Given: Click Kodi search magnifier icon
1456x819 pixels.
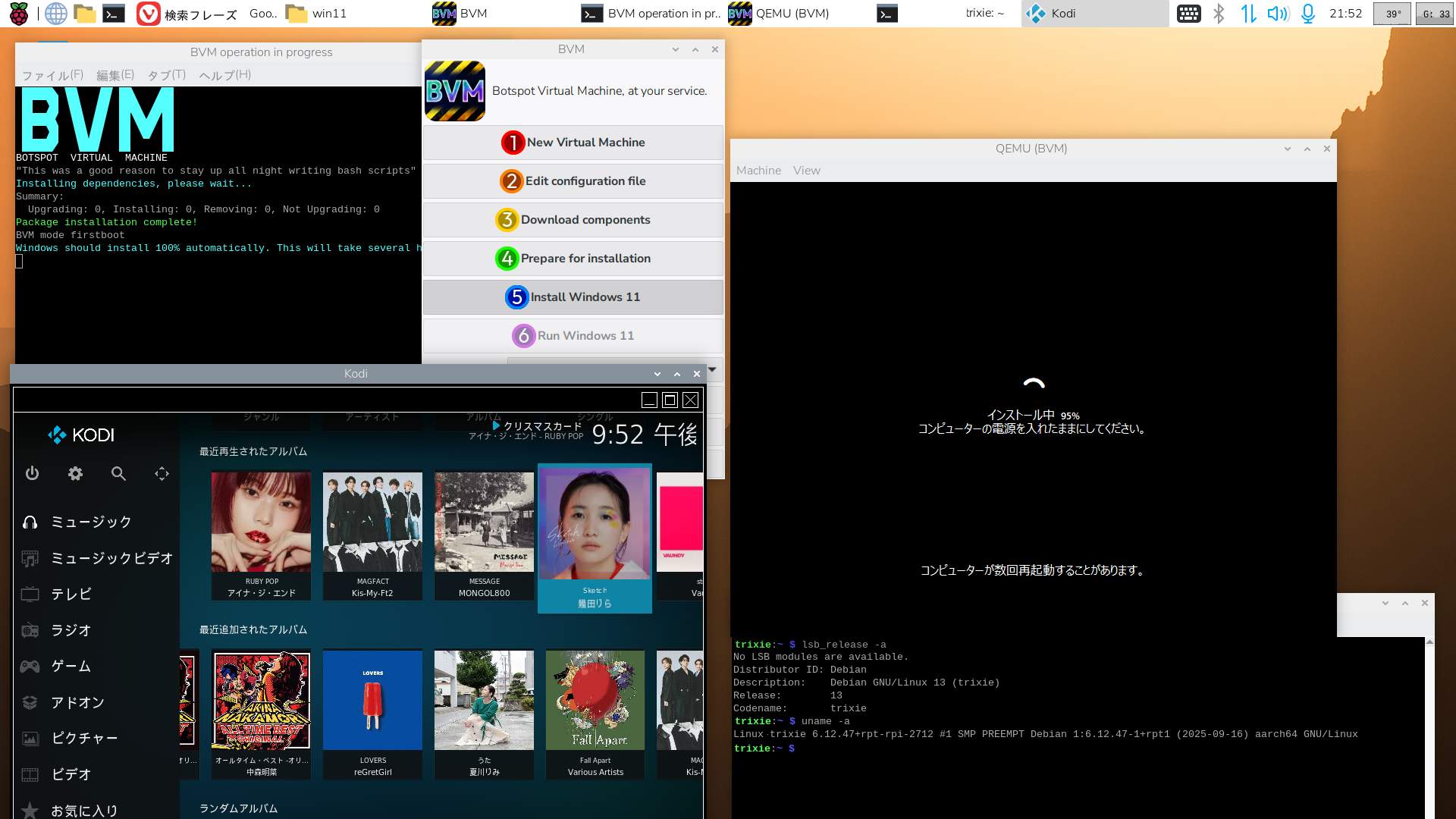Looking at the screenshot, I should 118,474.
